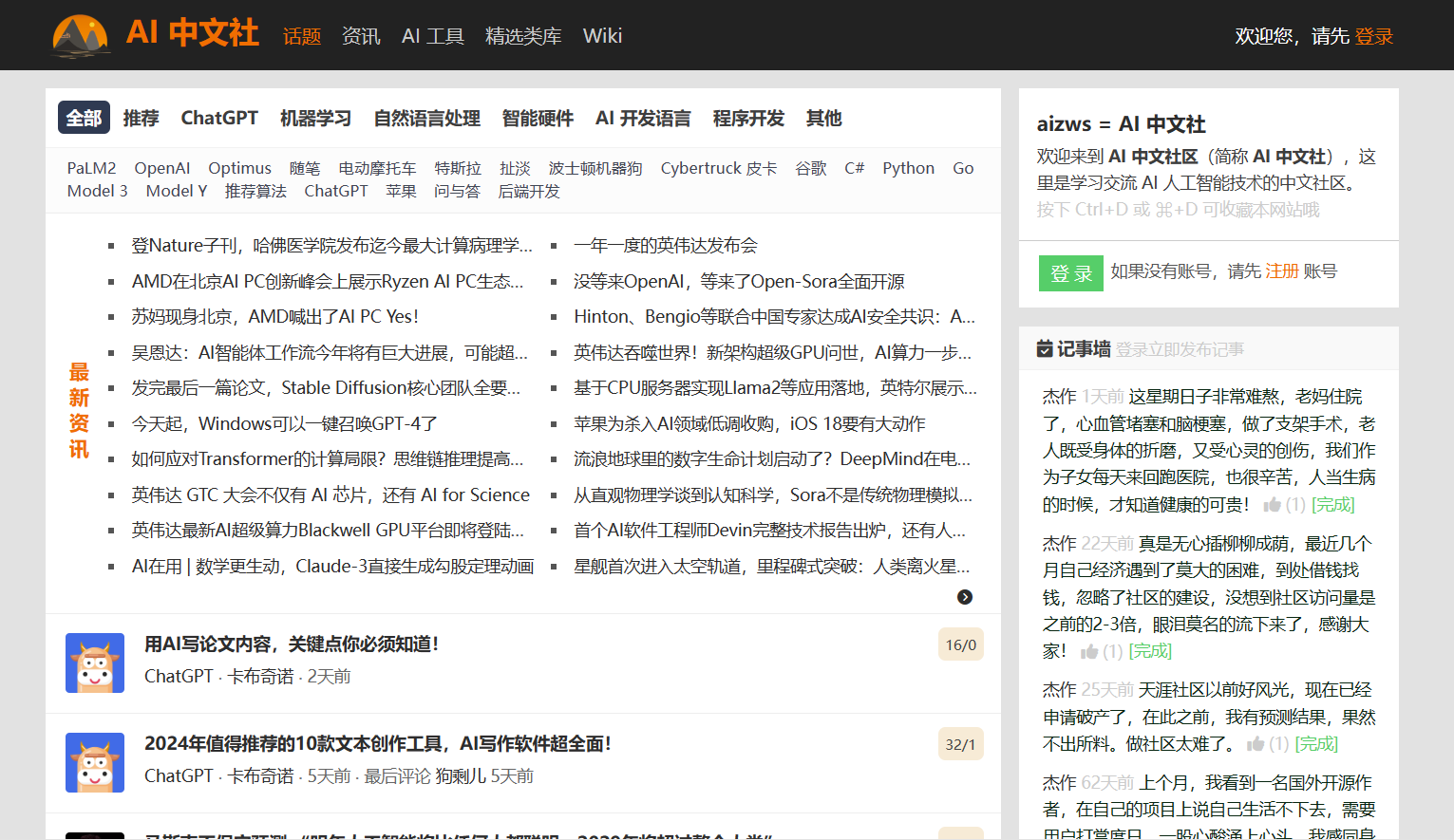The image size is (1454, 840).
Task: Click the circular arrow under news list
Action: 964,597
